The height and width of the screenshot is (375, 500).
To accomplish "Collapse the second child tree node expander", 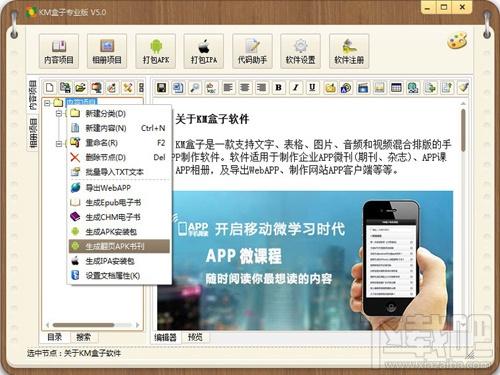I will 59,144.
